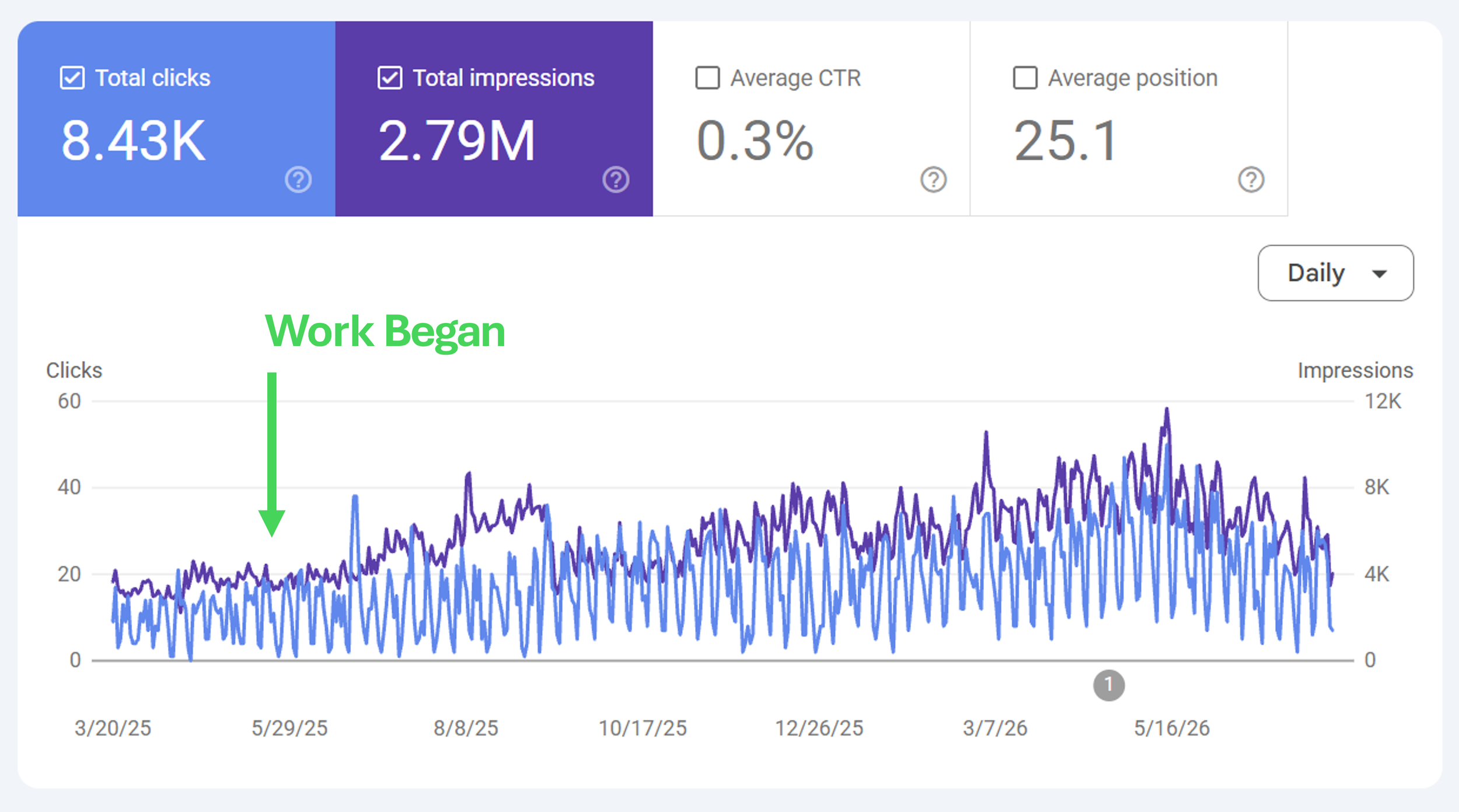Click the 60 clicks axis label
The width and height of the screenshot is (1459, 812).
(x=69, y=401)
